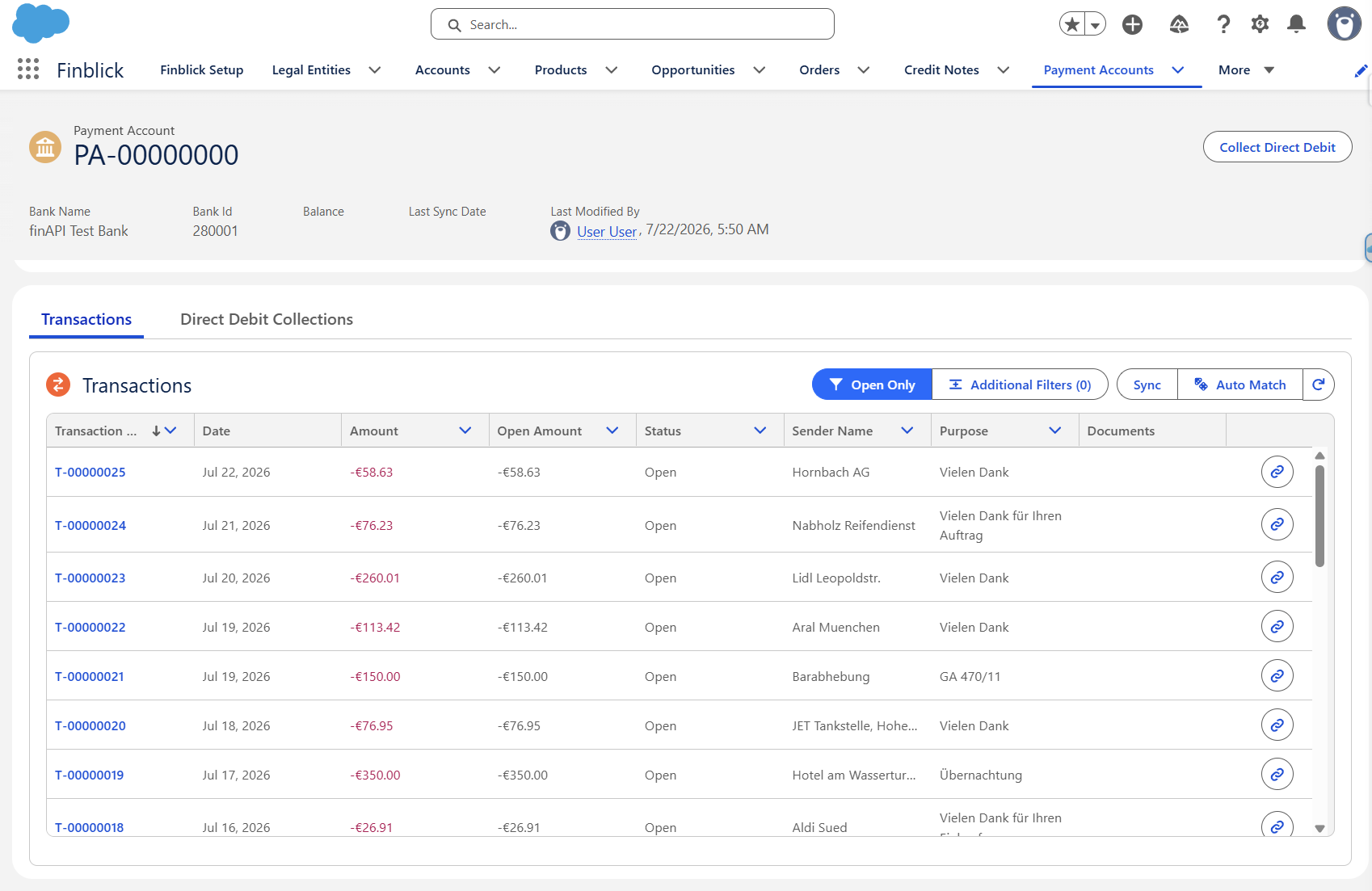Refresh the Transactions list with reload icon
The width and height of the screenshot is (1372, 891).
[x=1318, y=385]
